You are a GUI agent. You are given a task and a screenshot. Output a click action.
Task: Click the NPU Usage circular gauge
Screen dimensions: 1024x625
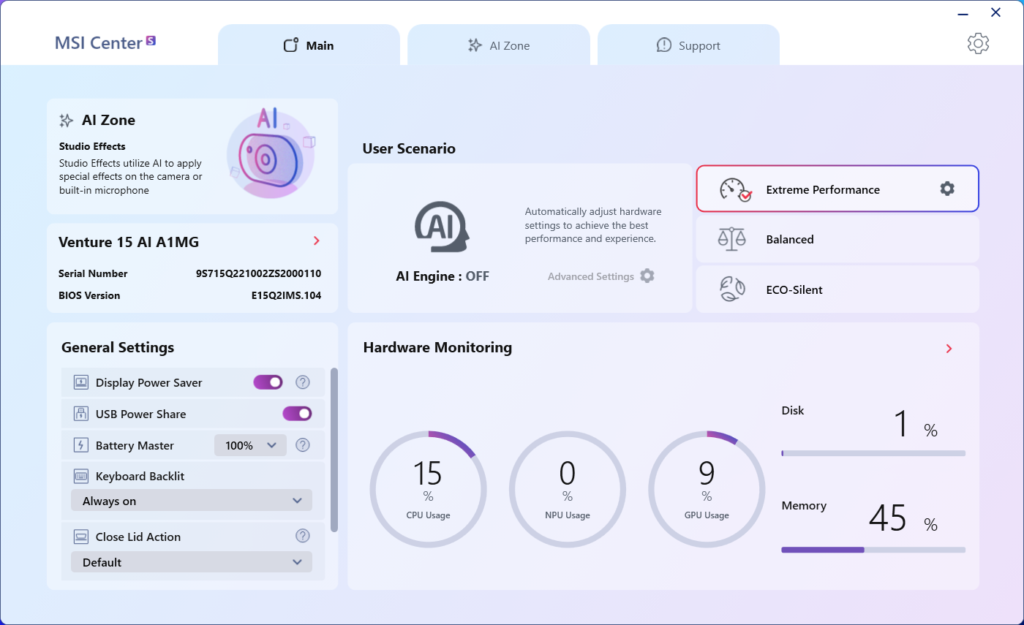point(567,489)
